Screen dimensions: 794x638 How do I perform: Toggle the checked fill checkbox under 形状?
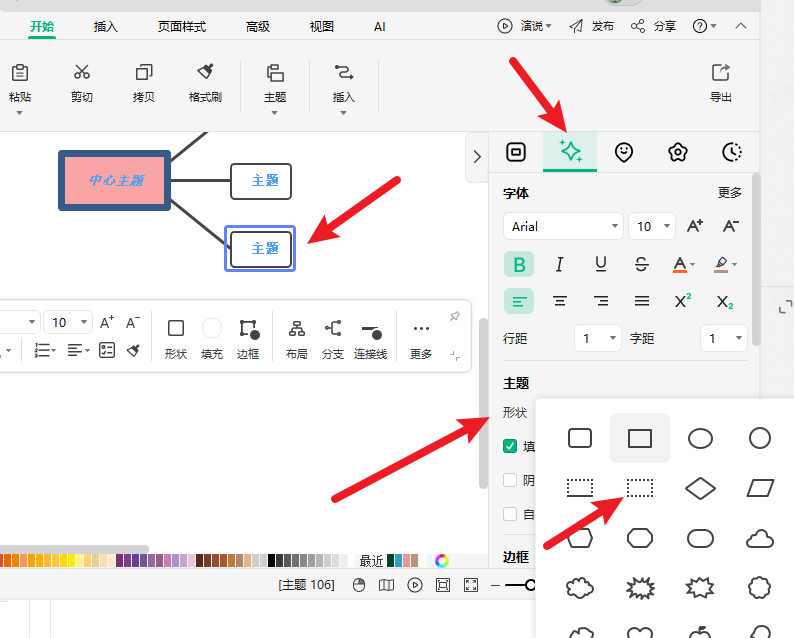[x=510, y=447]
